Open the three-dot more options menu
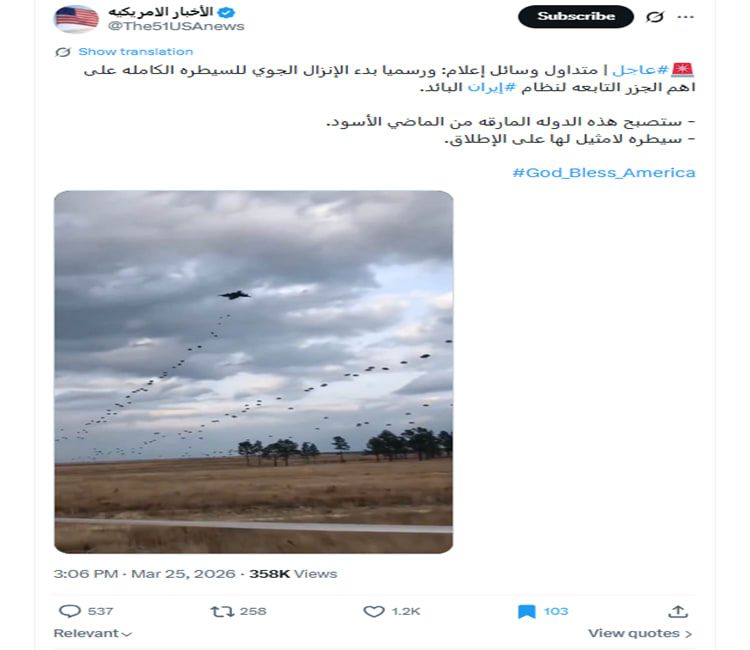750x650 pixels. point(685,17)
